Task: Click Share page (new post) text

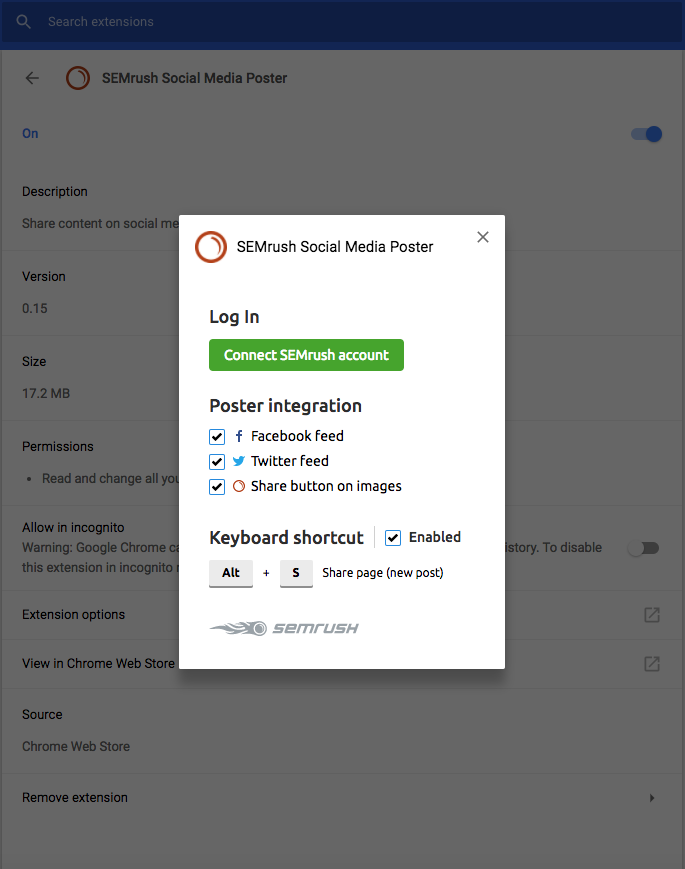Action: tap(383, 572)
